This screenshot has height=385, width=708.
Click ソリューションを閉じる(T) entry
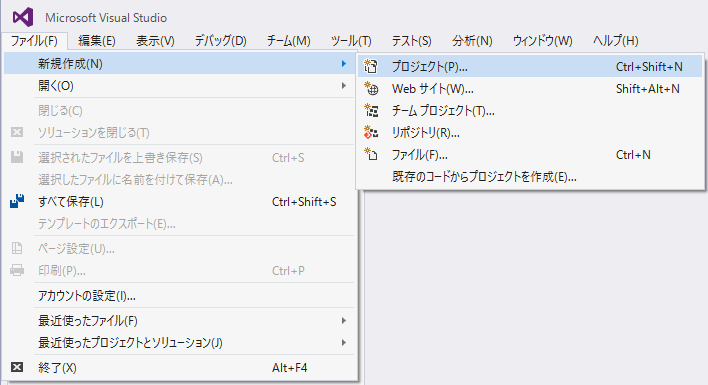coord(179,133)
